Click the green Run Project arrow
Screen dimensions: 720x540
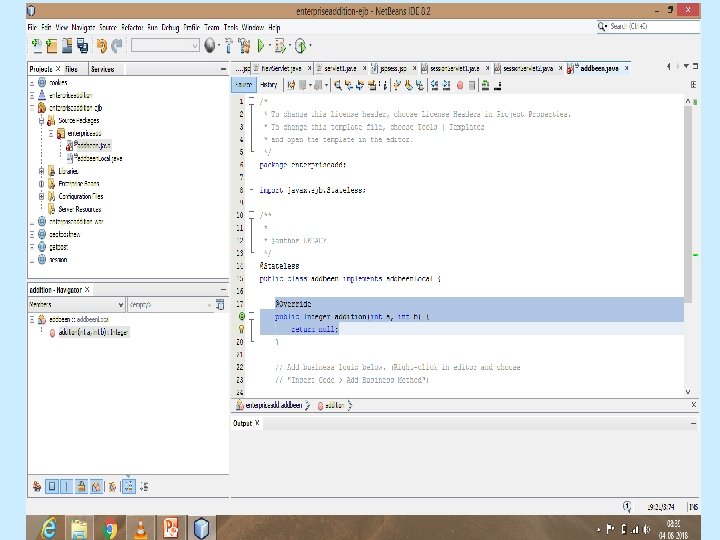pos(261,45)
